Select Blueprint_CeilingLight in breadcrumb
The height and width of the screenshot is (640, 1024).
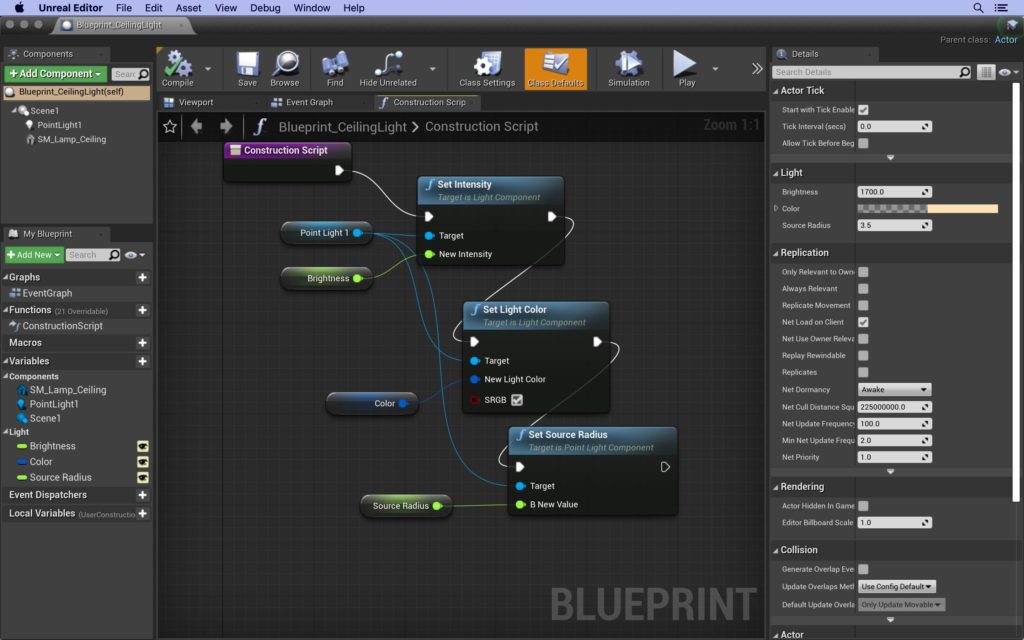coord(342,127)
